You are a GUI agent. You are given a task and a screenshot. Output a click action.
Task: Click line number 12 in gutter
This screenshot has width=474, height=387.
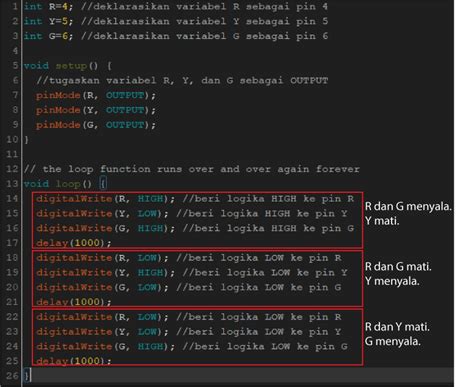point(12,169)
